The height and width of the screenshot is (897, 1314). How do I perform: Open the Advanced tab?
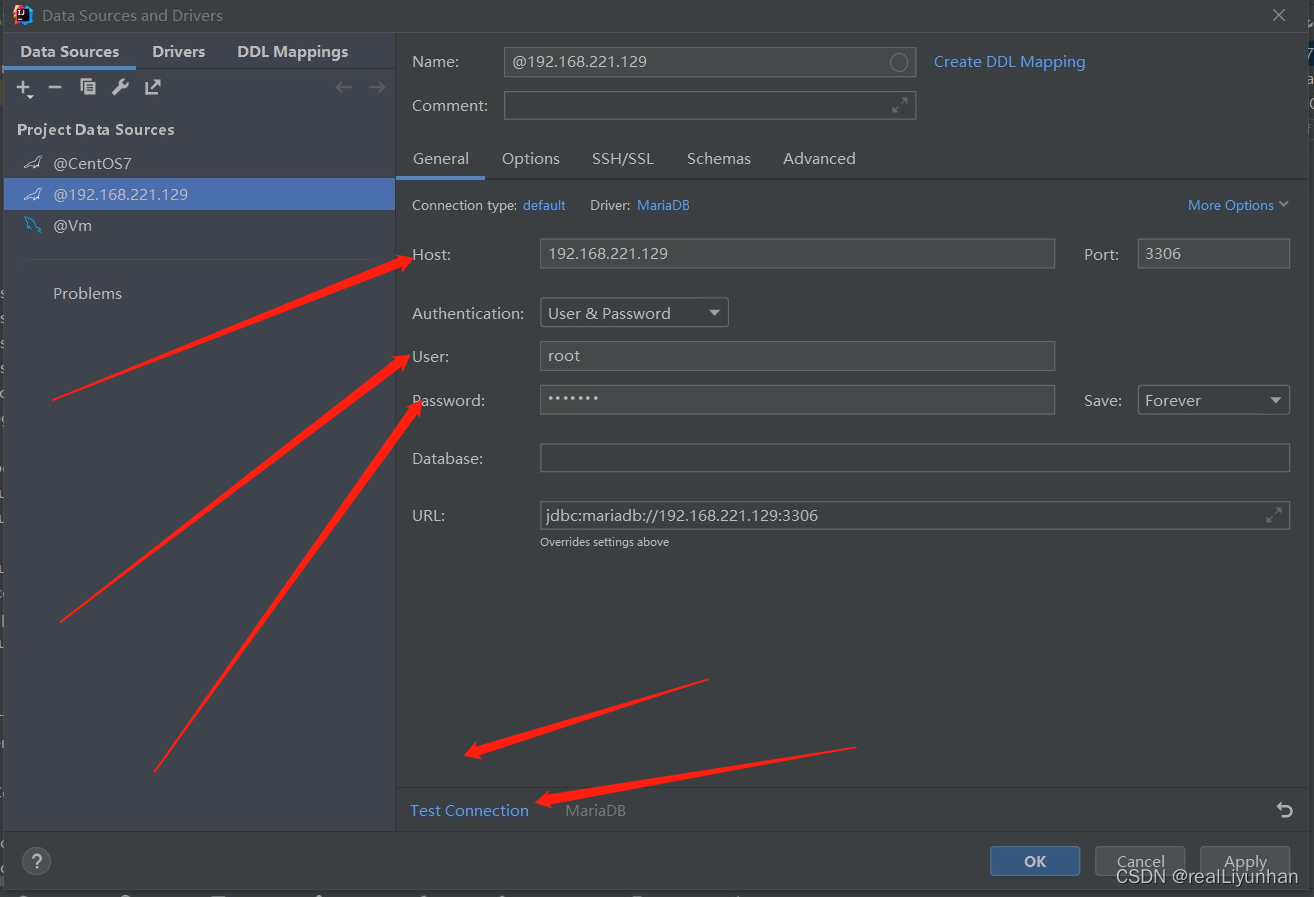tap(819, 158)
